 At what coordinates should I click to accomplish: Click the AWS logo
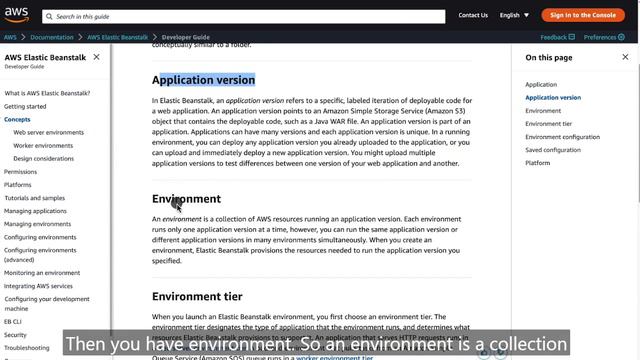pos(17,15)
